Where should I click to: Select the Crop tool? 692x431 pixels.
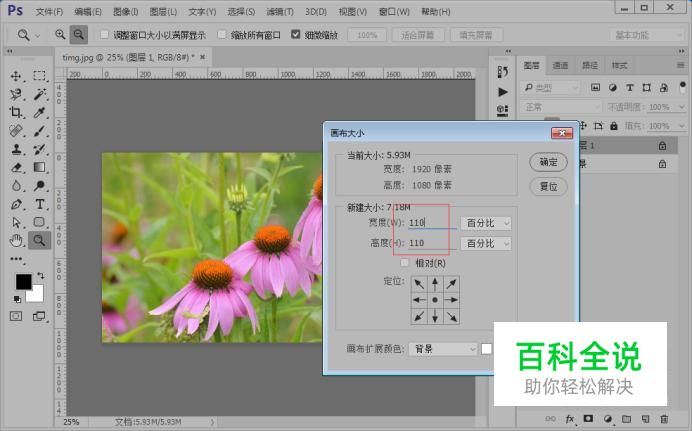point(16,112)
